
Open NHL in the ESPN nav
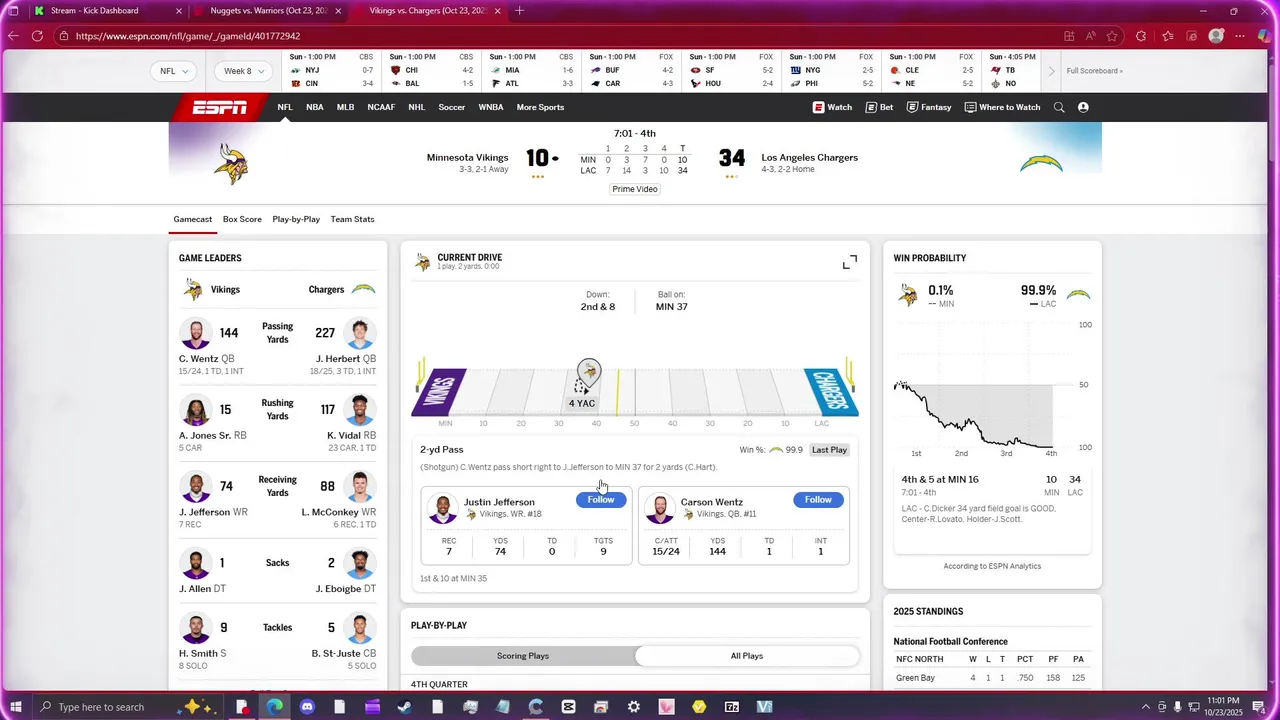click(x=416, y=107)
